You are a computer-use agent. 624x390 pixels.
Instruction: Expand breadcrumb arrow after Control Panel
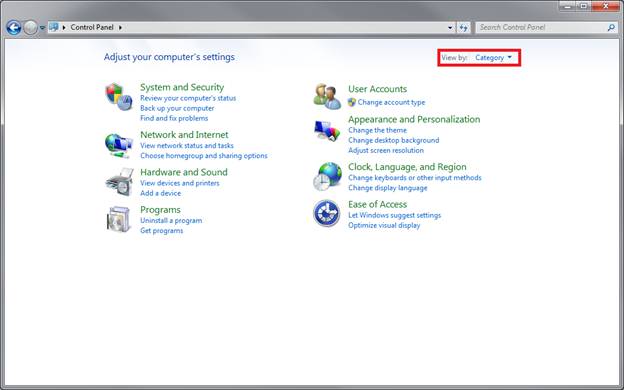click(x=120, y=27)
